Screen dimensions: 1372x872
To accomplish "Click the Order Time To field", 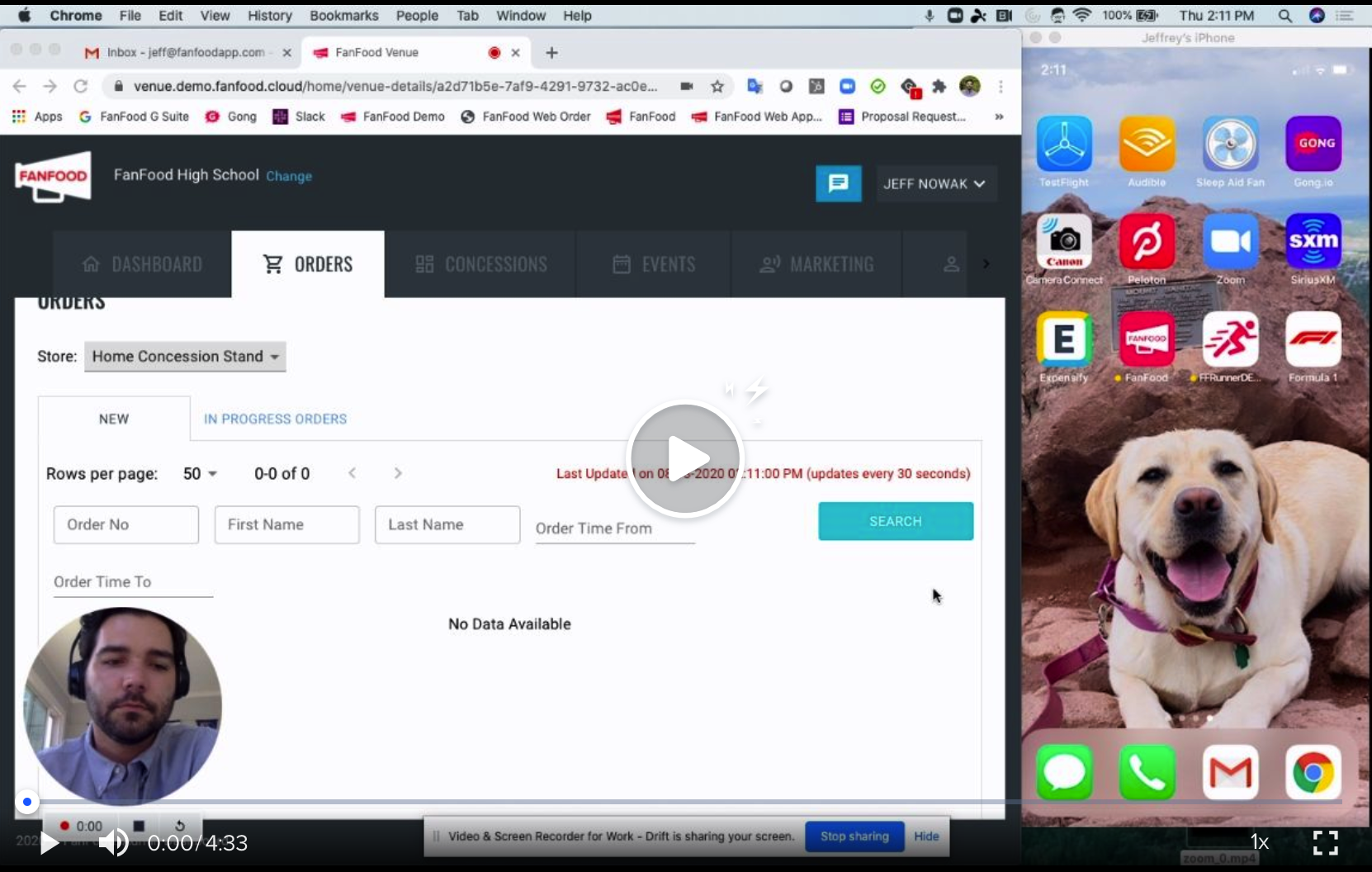I will 133,581.
